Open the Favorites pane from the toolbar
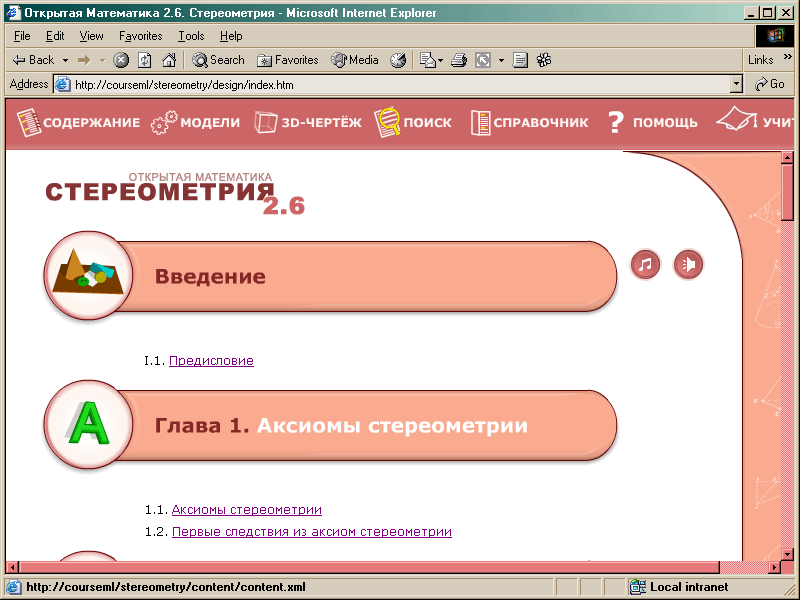 coord(288,60)
